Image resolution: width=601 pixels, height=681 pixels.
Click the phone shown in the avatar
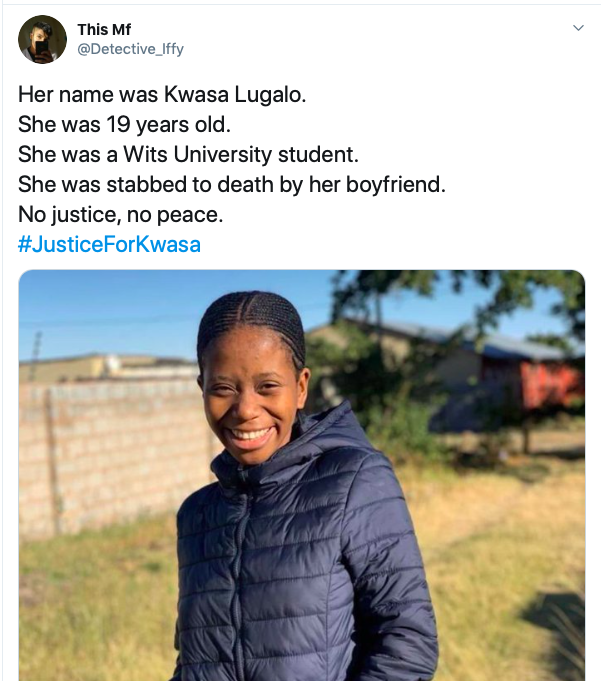click(42, 47)
